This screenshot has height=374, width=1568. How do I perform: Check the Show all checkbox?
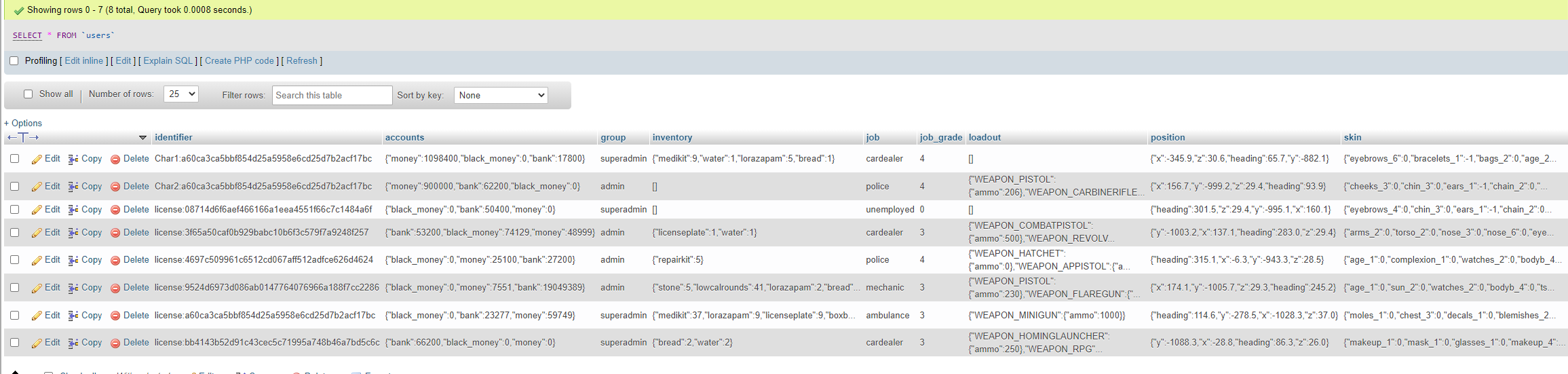28,94
